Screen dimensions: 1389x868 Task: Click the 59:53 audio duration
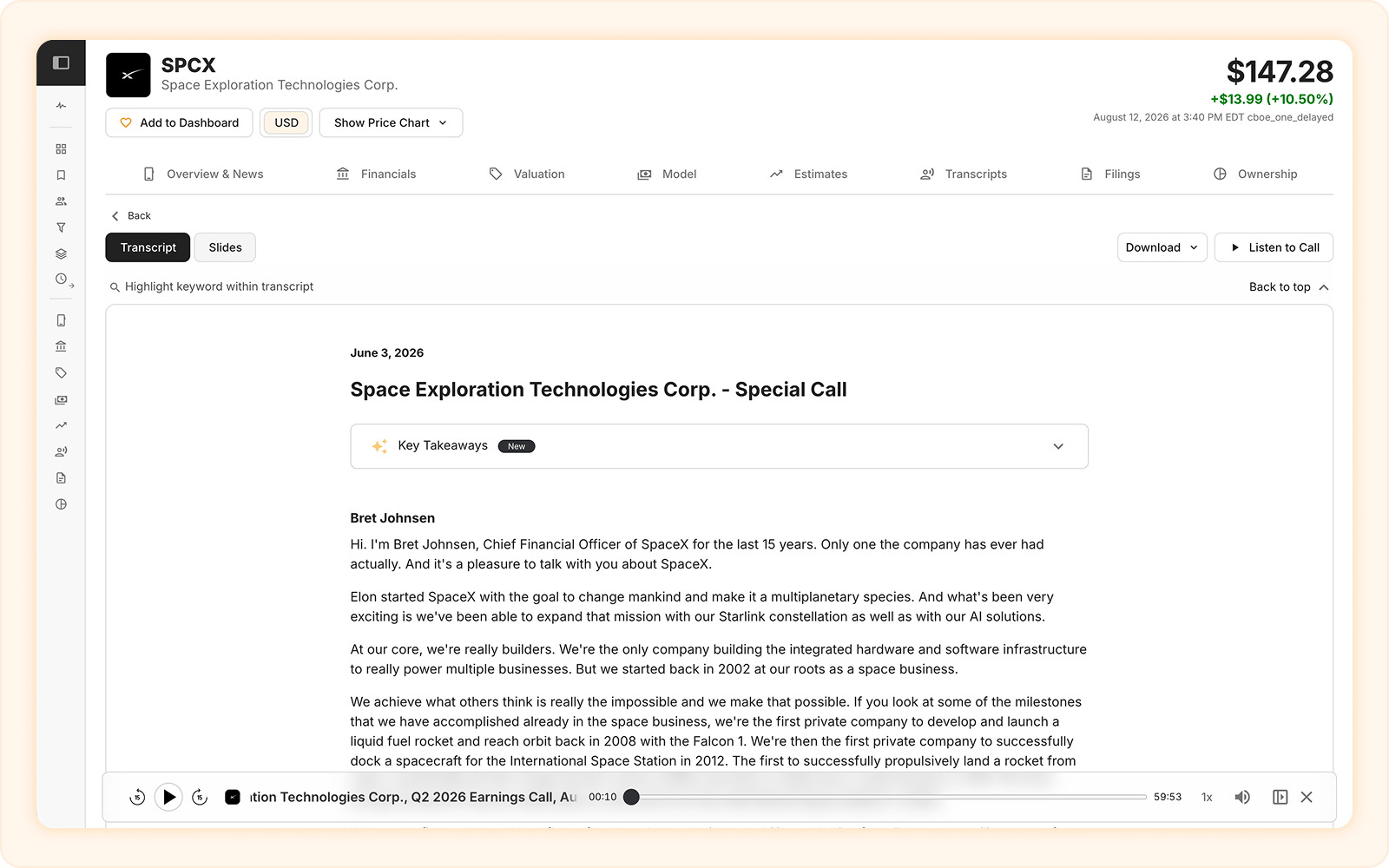1168,797
